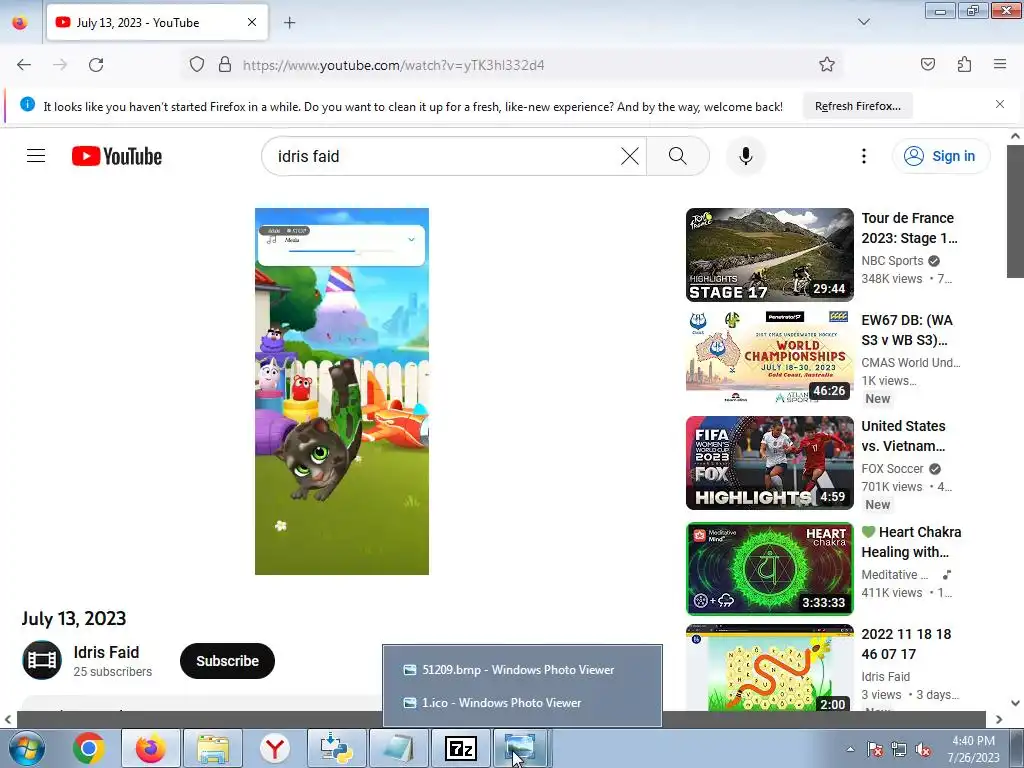Open the honeycomb snake game thumbnail
The image size is (1024, 768).
coord(769,668)
